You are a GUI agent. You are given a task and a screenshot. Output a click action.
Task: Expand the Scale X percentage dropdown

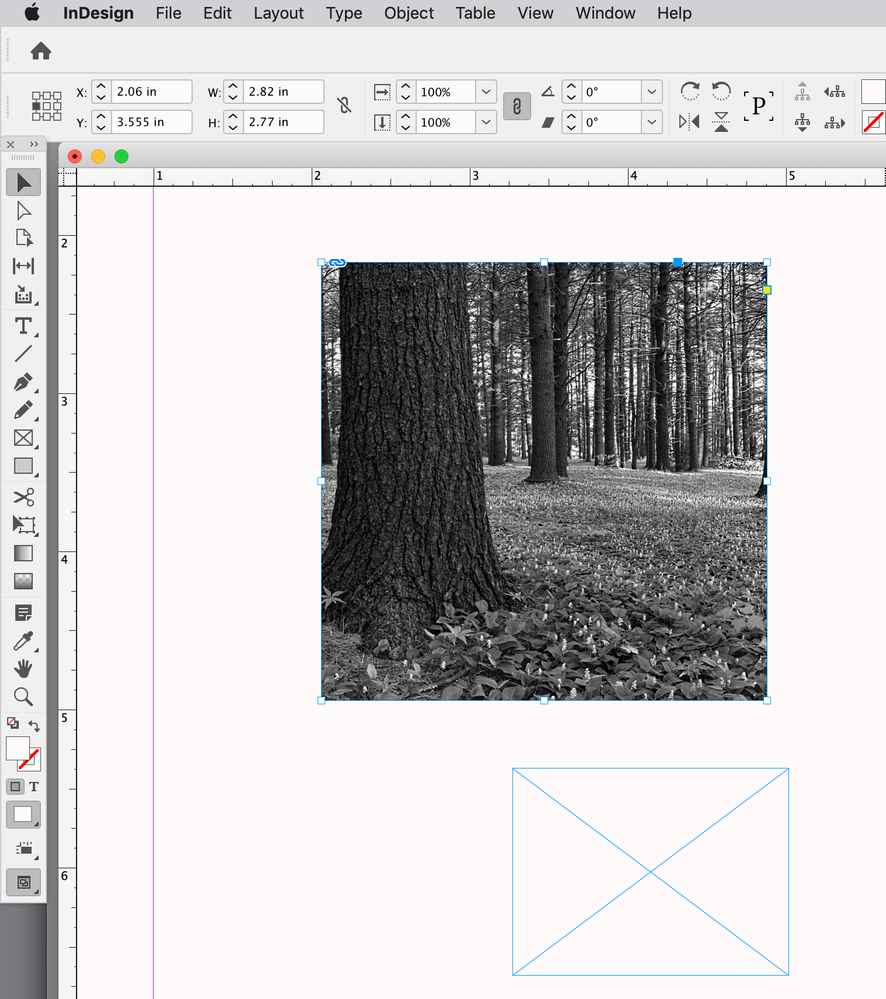[486, 92]
